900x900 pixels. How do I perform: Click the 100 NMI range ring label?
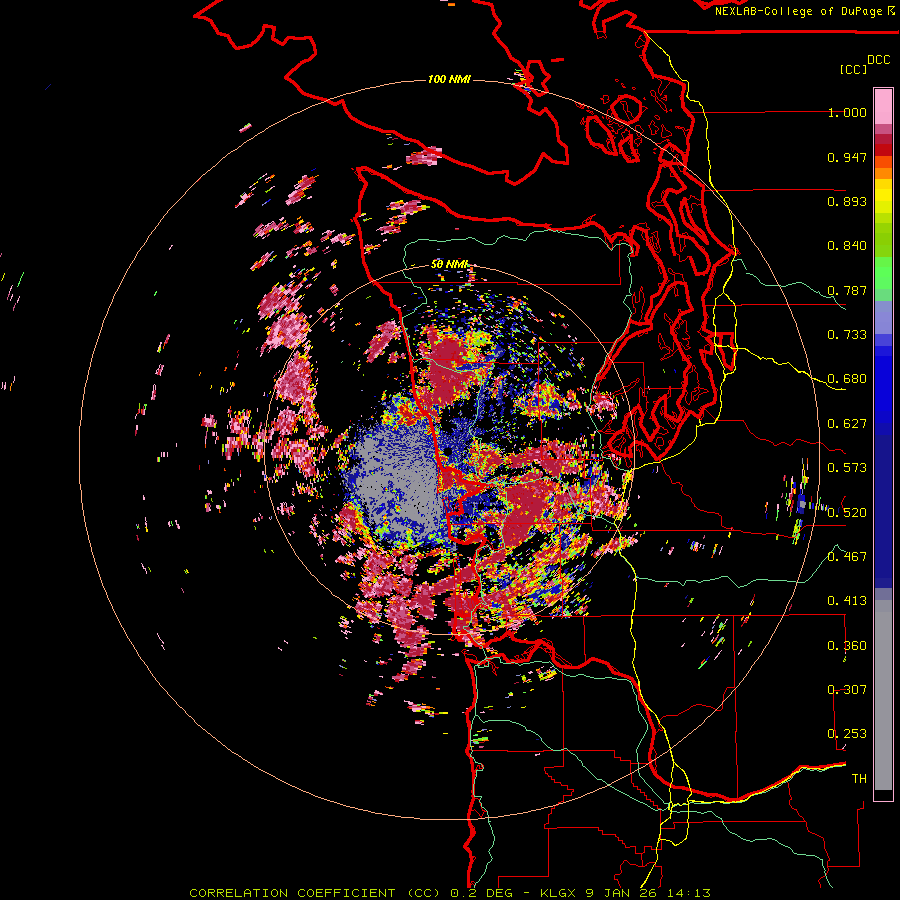click(x=449, y=79)
